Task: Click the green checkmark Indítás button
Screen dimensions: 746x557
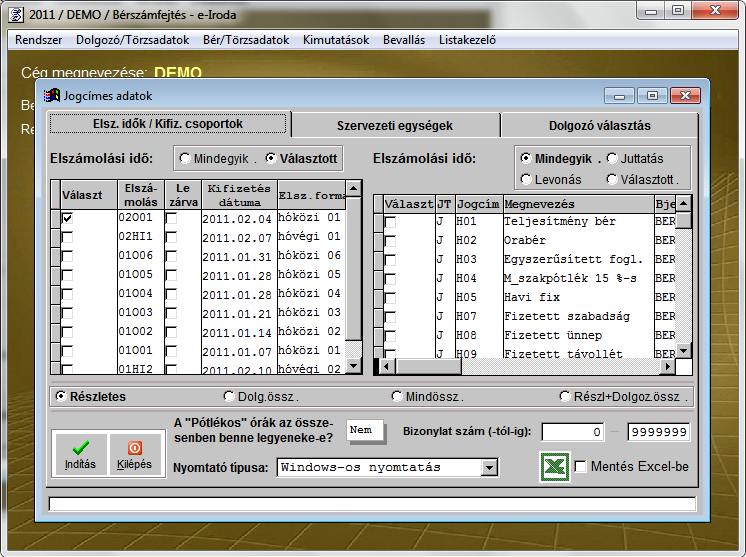Action: [x=79, y=456]
